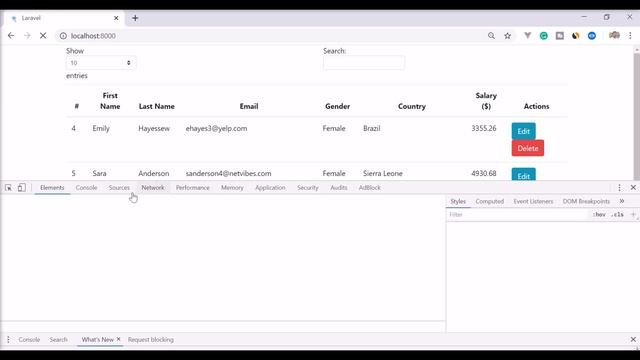The height and width of the screenshot is (360, 640).
Task: Select the Styles pane tab
Action: click(x=458, y=201)
